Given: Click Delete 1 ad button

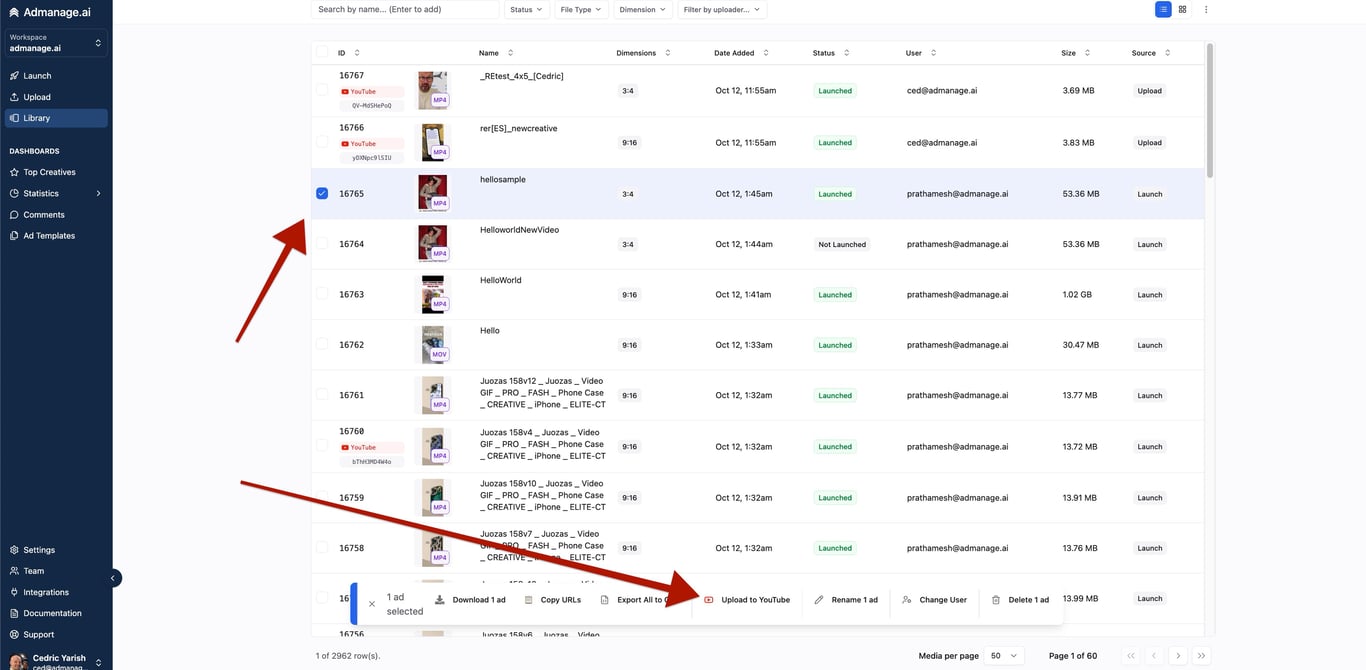Looking at the screenshot, I should point(1020,600).
